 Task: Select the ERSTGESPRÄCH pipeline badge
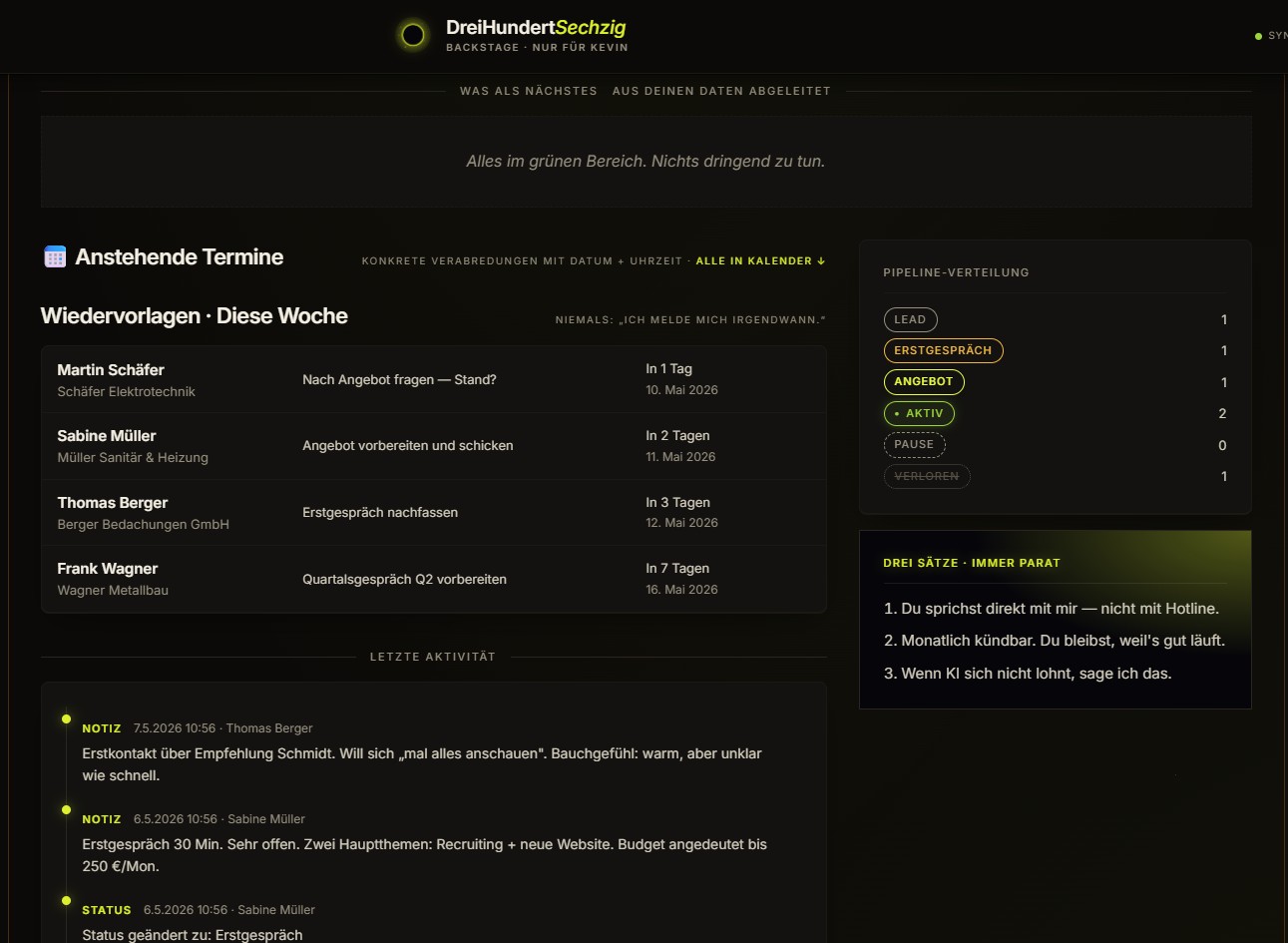(x=943, y=351)
